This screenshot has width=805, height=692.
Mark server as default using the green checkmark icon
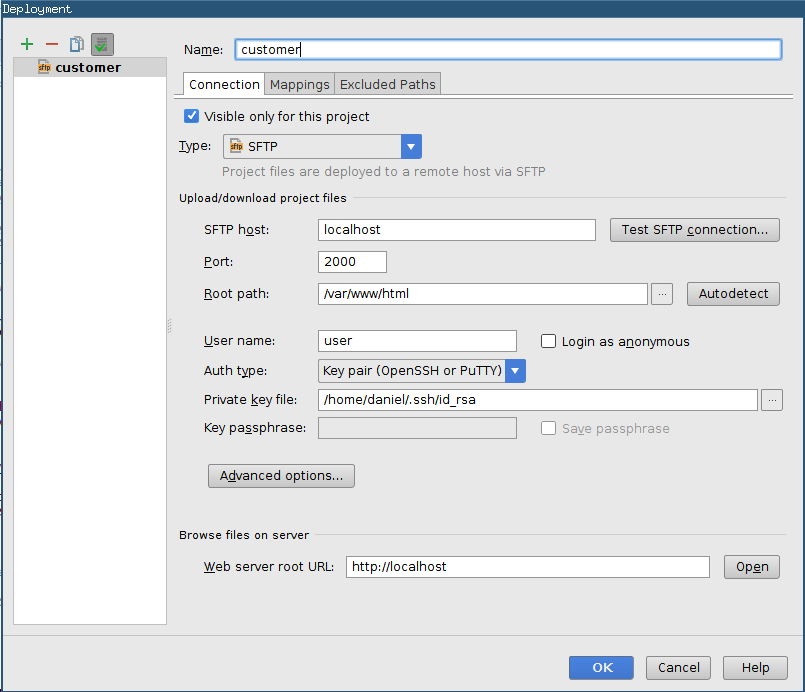coord(101,44)
